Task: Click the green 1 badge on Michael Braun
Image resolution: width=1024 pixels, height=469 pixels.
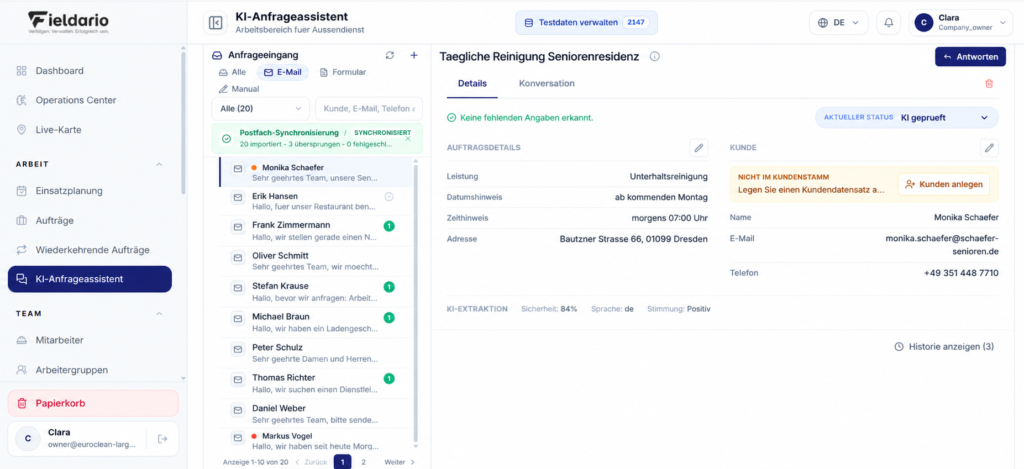Action: tap(389, 317)
